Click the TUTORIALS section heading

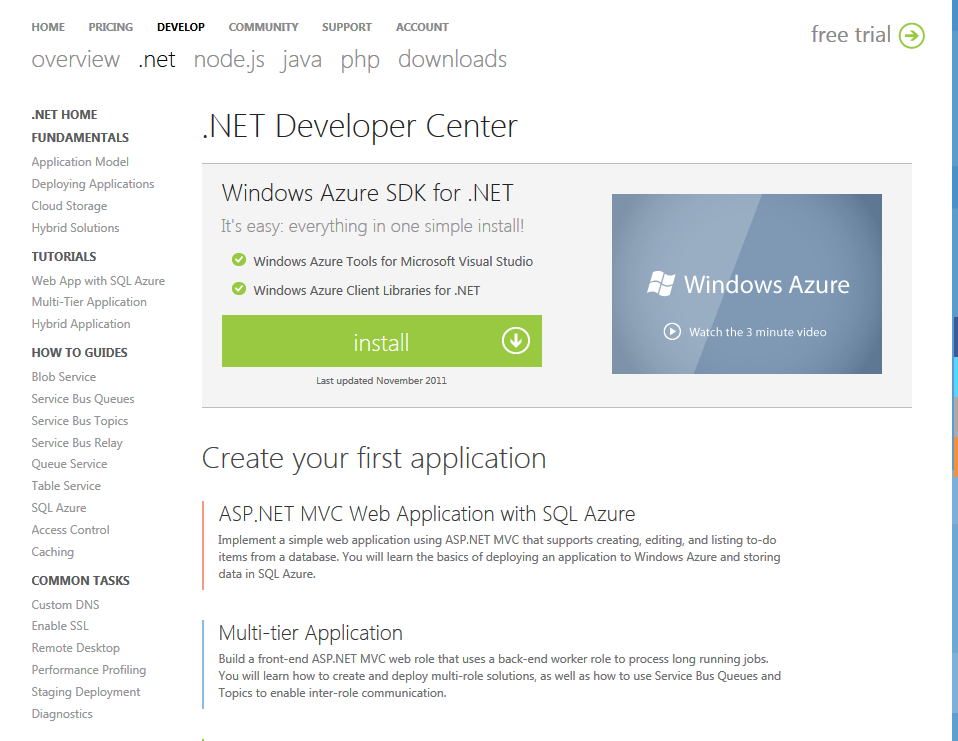pos(64,257)
